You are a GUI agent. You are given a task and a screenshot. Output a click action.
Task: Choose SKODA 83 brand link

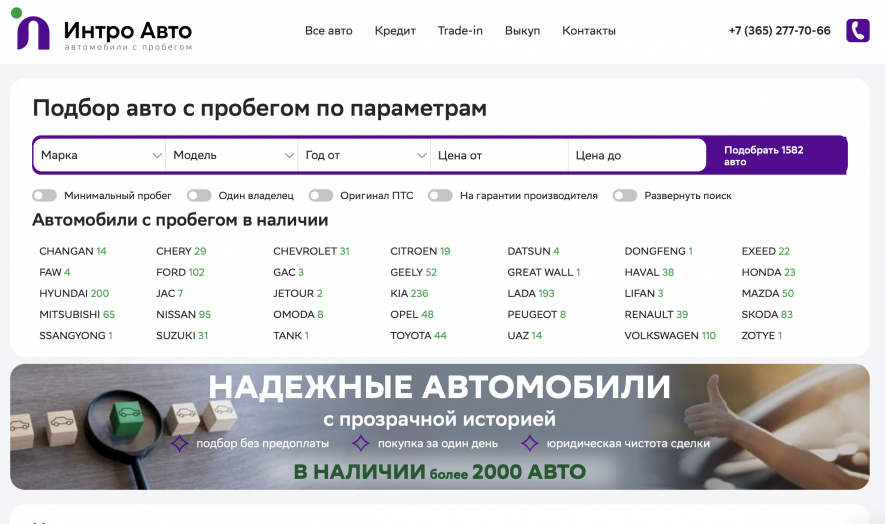(767, 315)
